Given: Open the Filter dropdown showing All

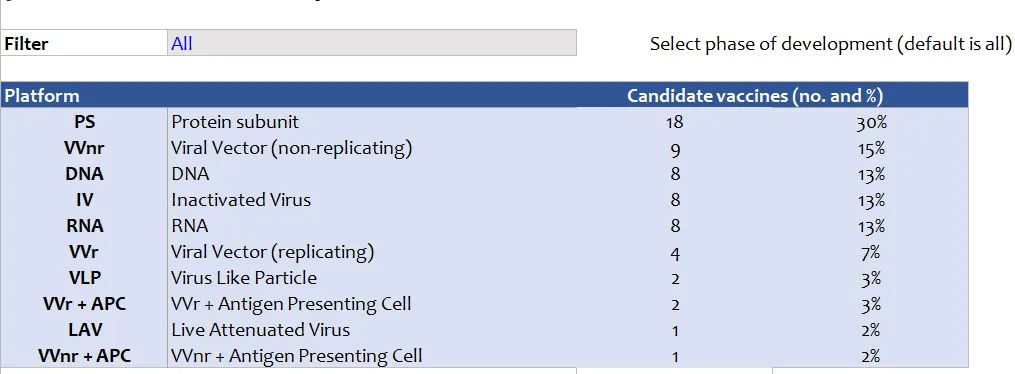Looking at the screenshot, I should [372, 43].
